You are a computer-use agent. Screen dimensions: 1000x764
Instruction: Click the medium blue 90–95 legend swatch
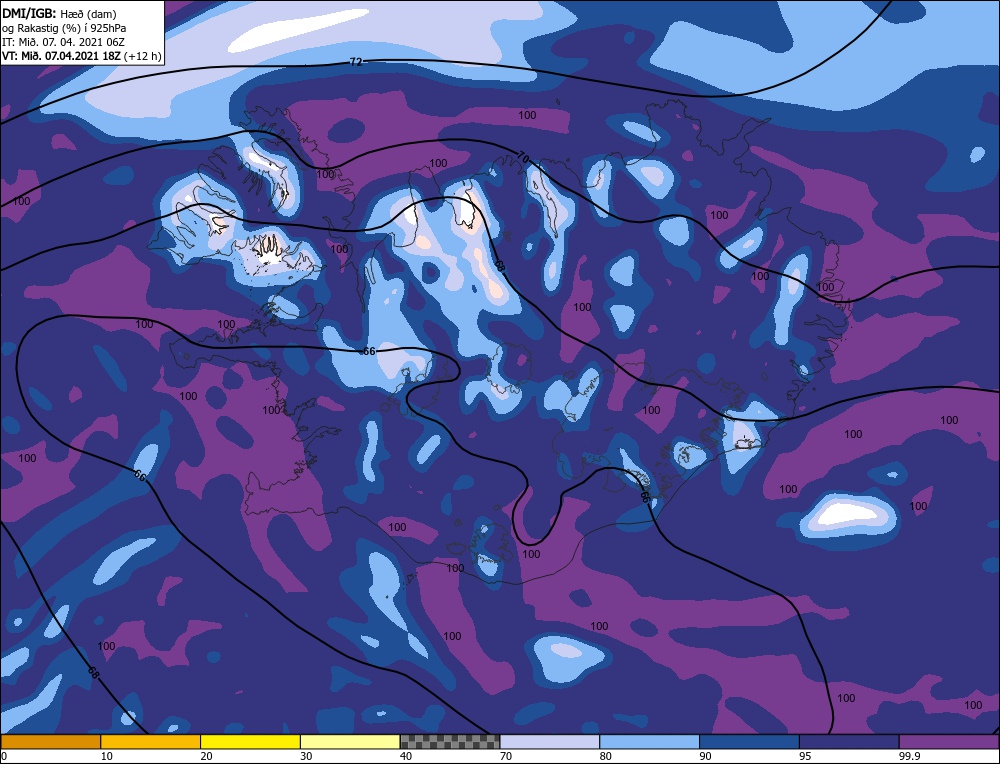pos(749,742)
